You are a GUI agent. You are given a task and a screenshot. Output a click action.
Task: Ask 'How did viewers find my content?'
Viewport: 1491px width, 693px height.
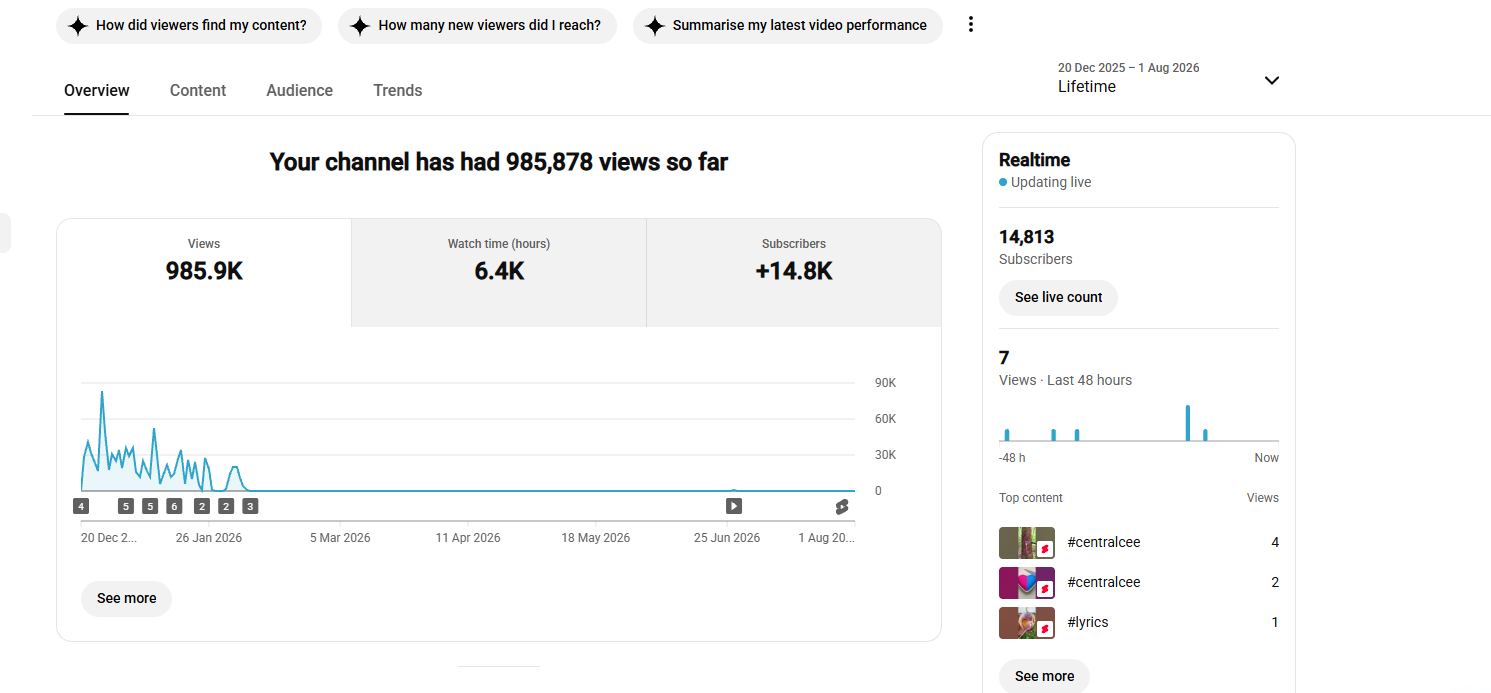tap(189, 26)
